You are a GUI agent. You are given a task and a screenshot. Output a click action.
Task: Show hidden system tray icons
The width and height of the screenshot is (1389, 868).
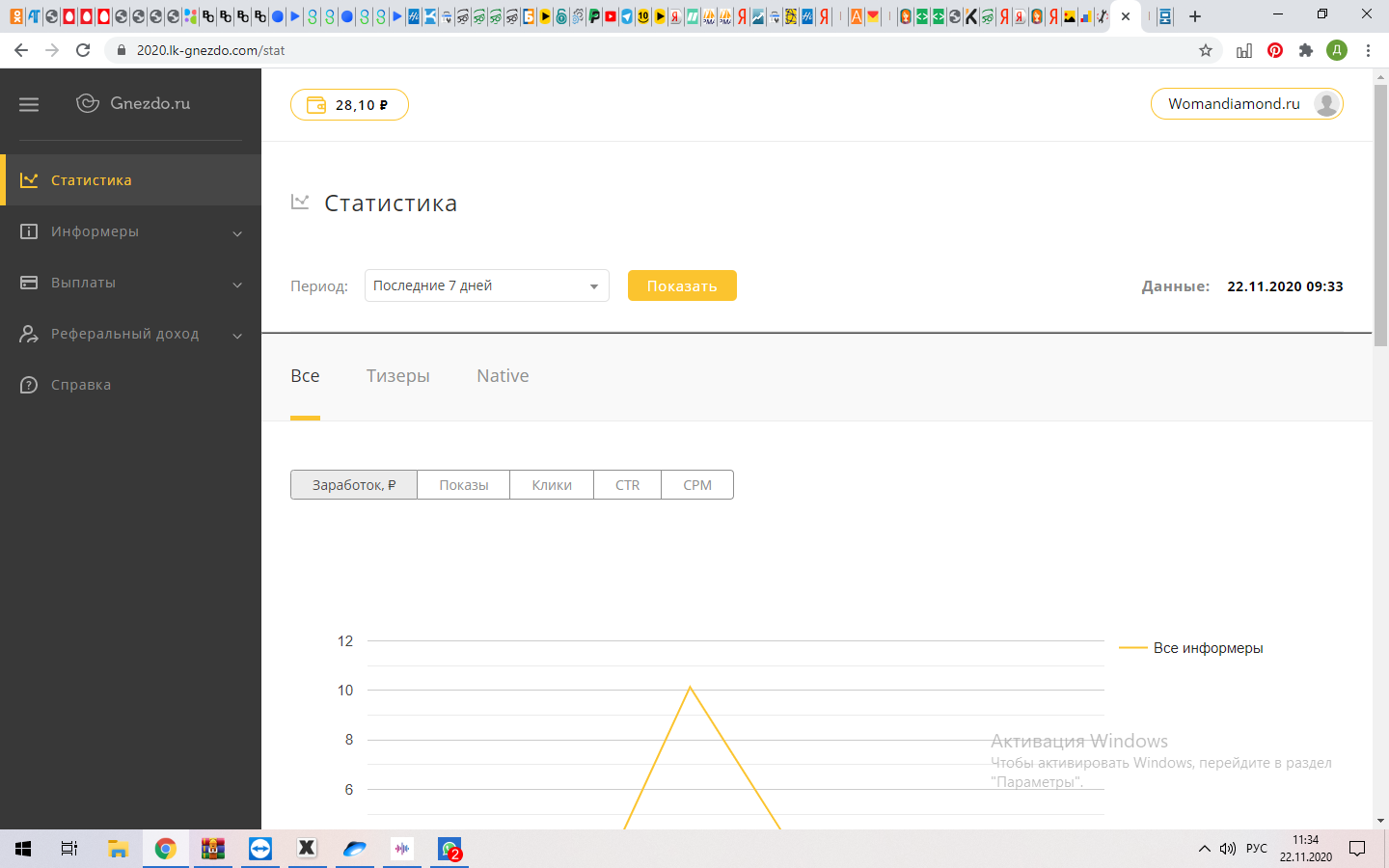coord(1204,849)
